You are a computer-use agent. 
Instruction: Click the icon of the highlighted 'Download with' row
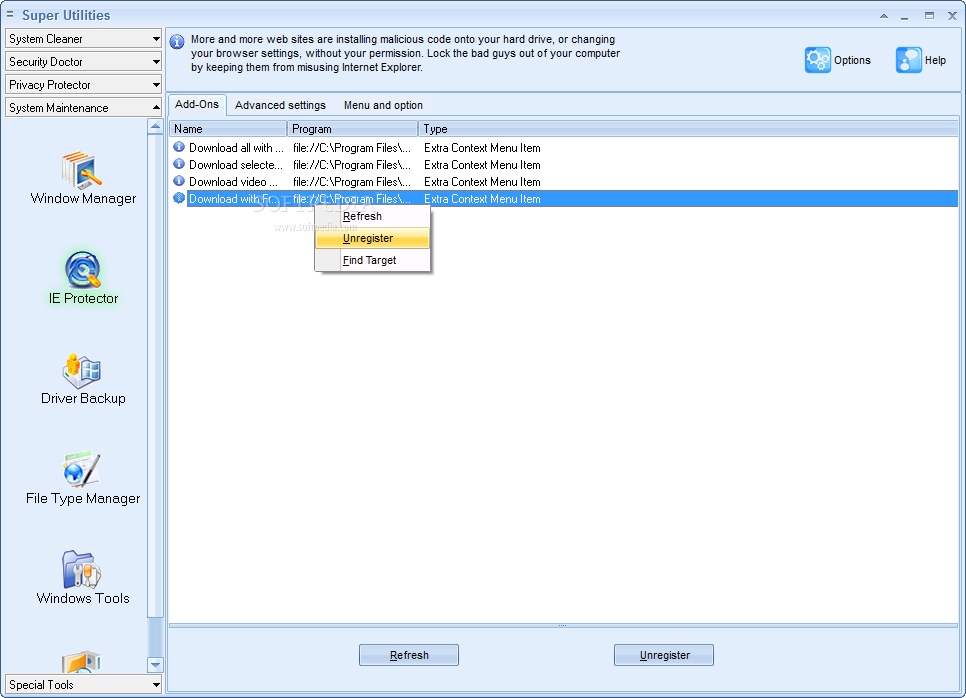tap(179, 198)
